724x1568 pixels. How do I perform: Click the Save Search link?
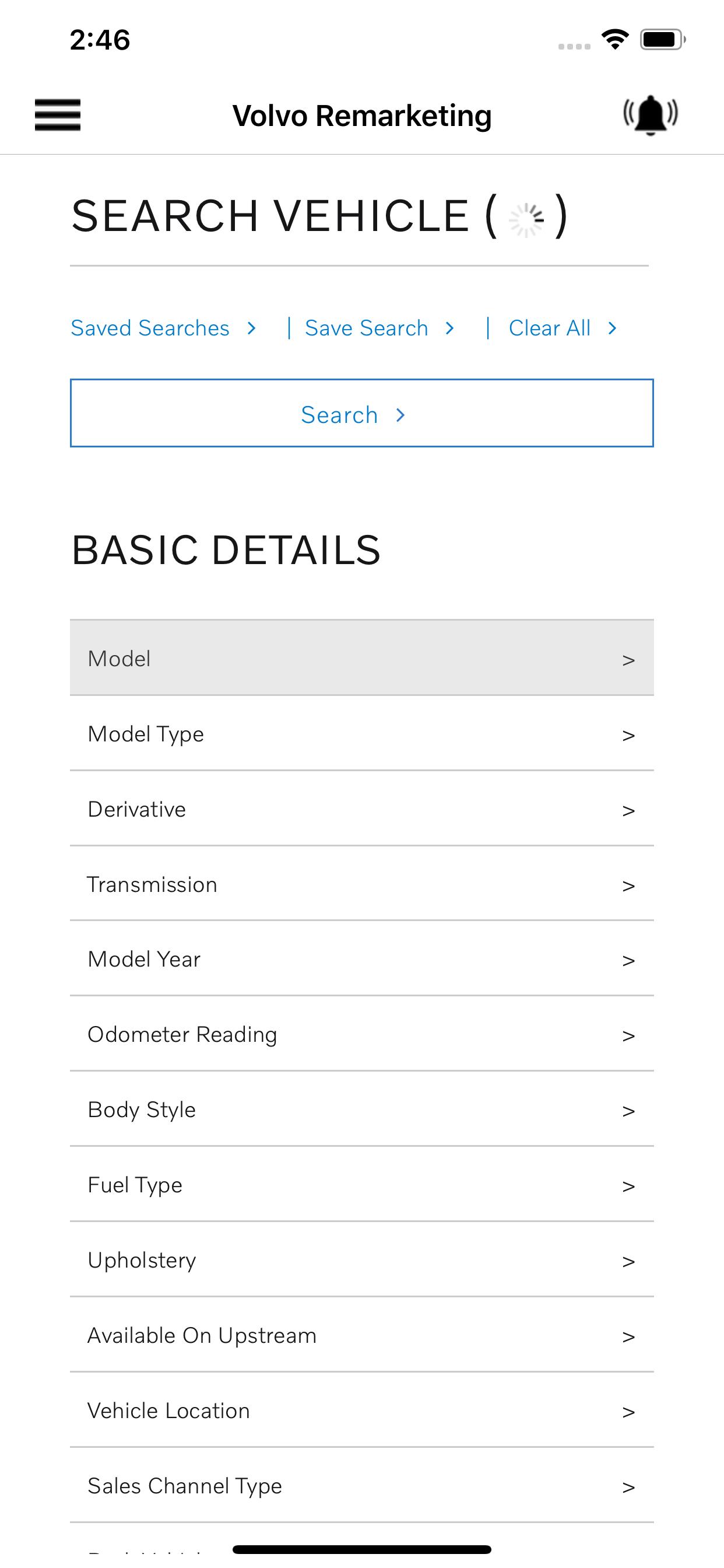[366, 328]
